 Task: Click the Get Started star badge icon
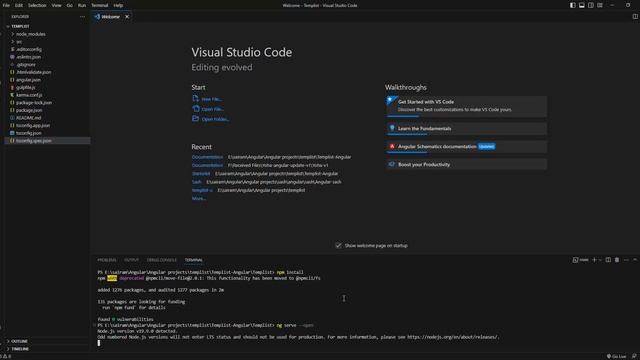tap(391, 100)
